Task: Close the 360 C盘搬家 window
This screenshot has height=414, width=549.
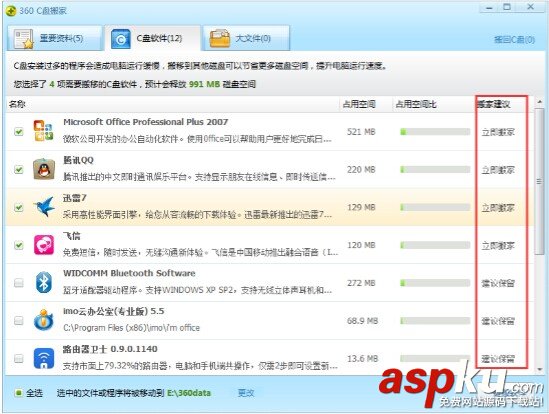Action: 530,7
